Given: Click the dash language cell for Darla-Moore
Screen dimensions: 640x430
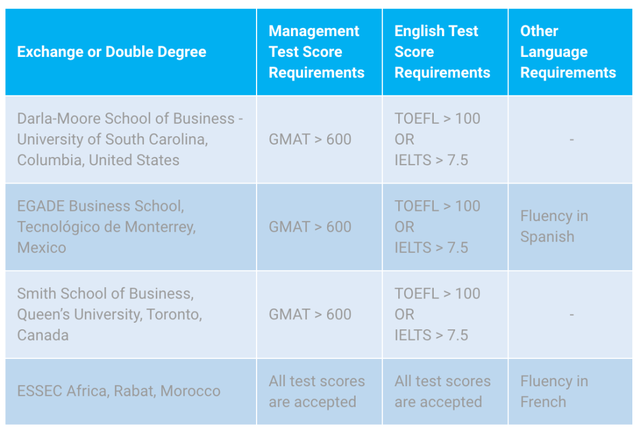Looking at the screenshot, I should click(570, 140).
